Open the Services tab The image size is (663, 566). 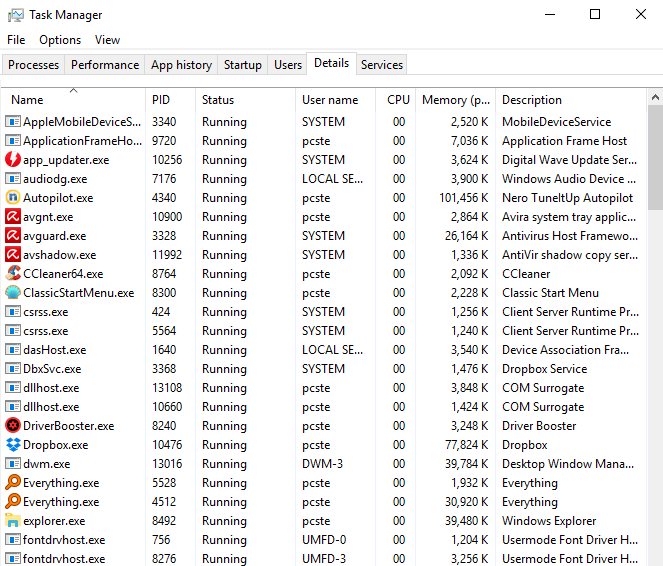pos(382,65)
